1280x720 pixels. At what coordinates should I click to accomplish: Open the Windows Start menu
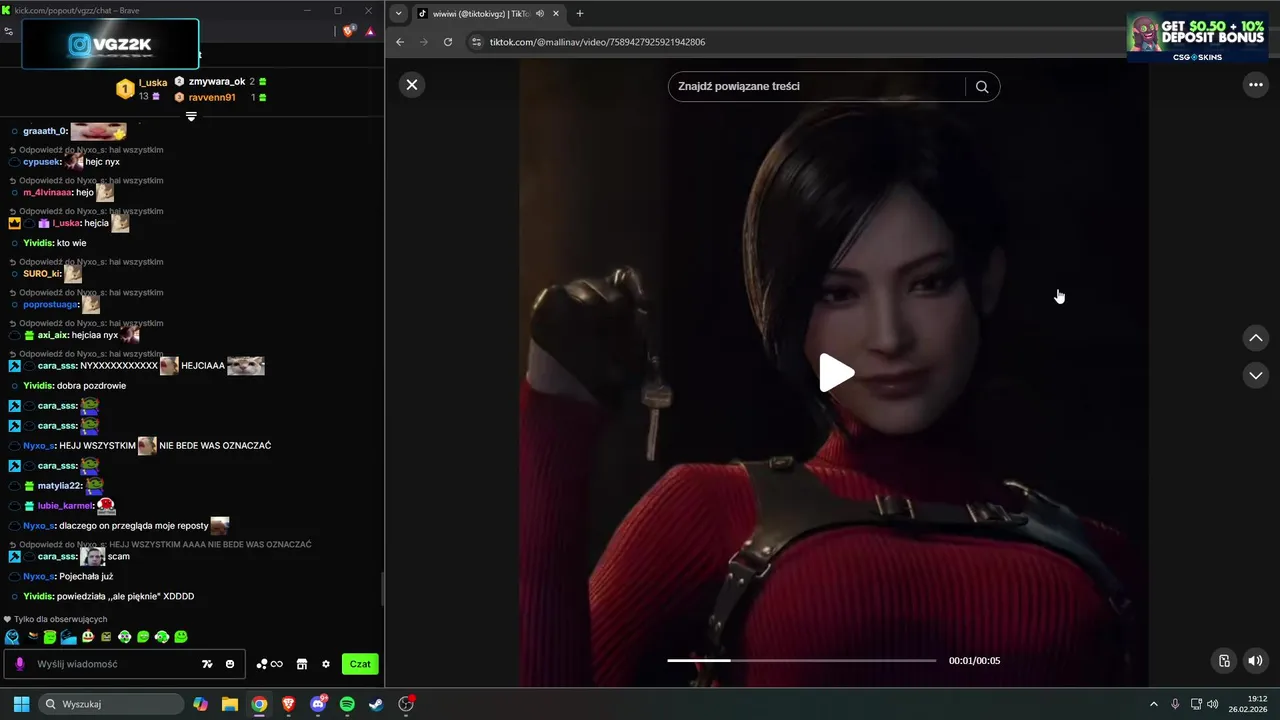21,704
